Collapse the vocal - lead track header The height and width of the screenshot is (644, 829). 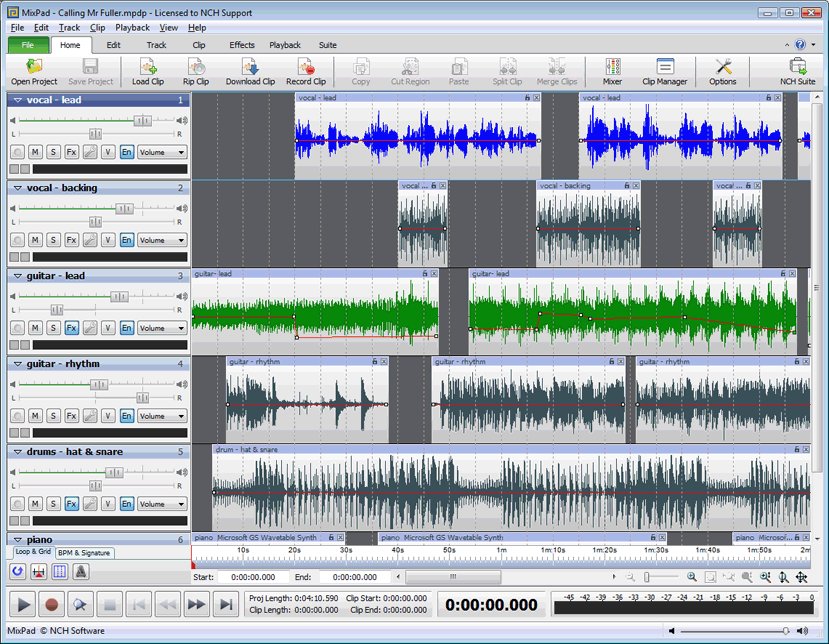click(18, 100)
